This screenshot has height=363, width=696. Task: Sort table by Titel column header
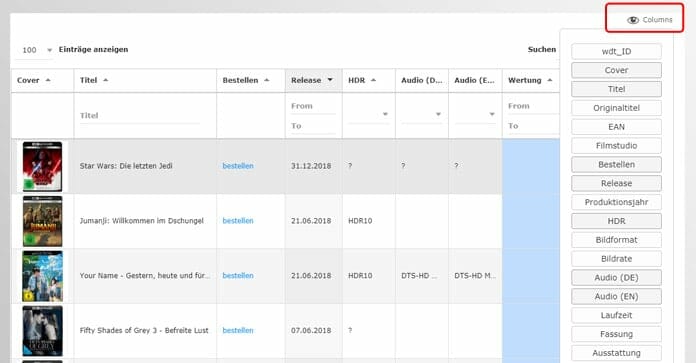coord(145,80)
